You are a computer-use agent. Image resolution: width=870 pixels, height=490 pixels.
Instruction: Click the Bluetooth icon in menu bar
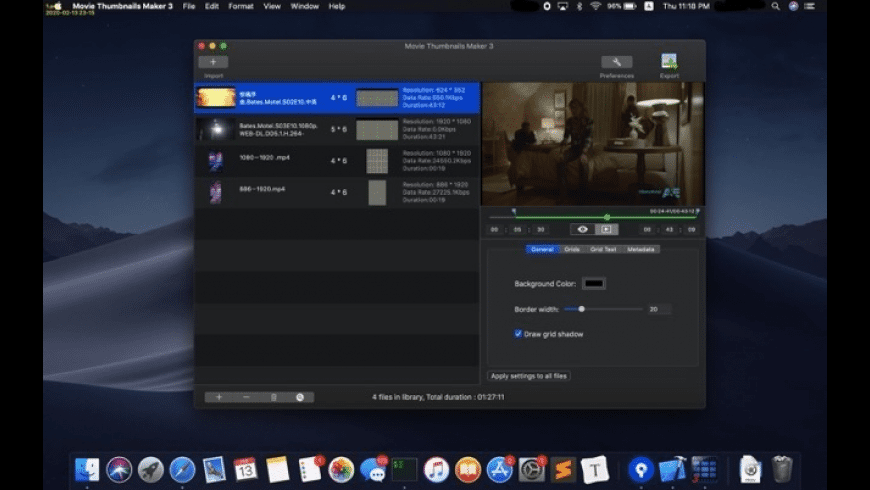tap(579, 6)
